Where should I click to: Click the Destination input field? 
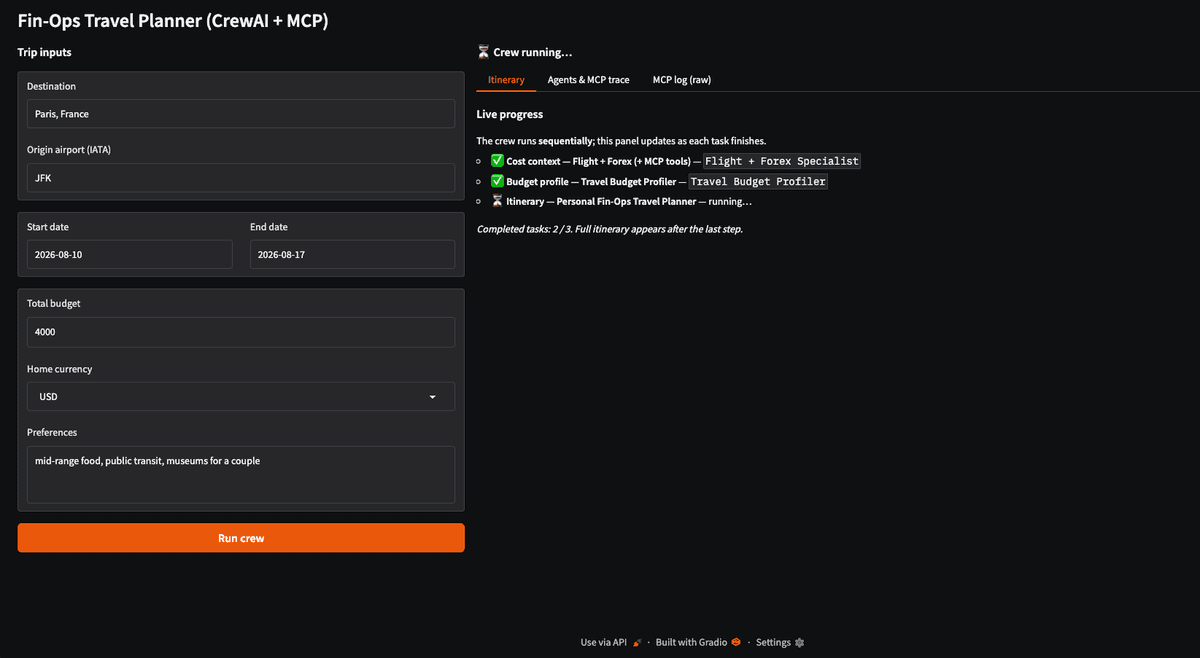241,114
